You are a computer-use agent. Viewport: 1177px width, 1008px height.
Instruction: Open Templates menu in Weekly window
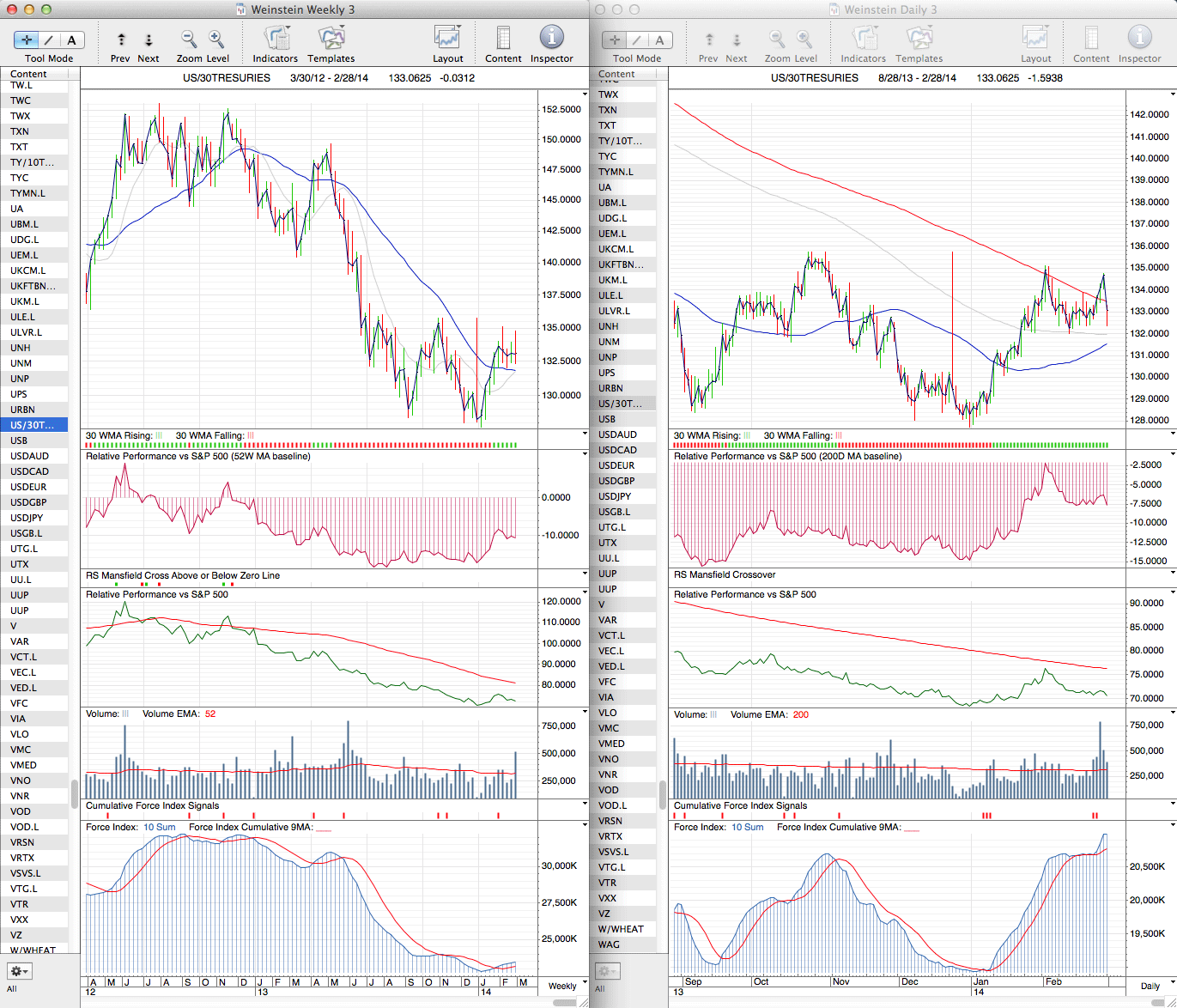coord(331,39)
